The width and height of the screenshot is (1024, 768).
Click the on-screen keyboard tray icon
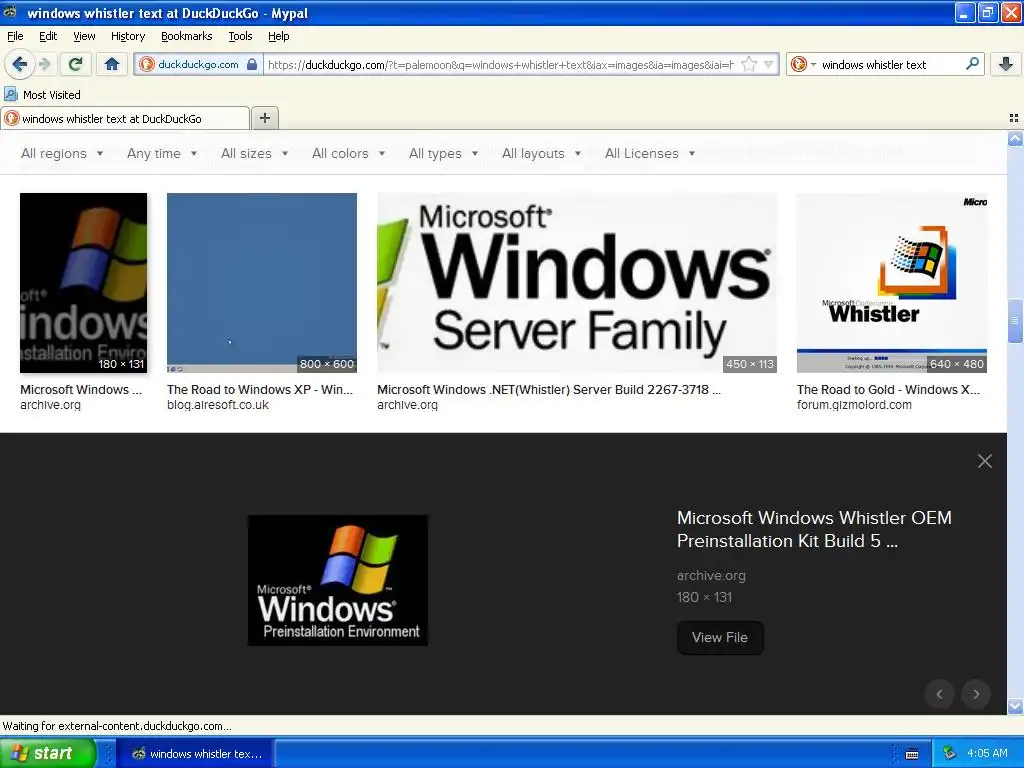pos(912,754)
